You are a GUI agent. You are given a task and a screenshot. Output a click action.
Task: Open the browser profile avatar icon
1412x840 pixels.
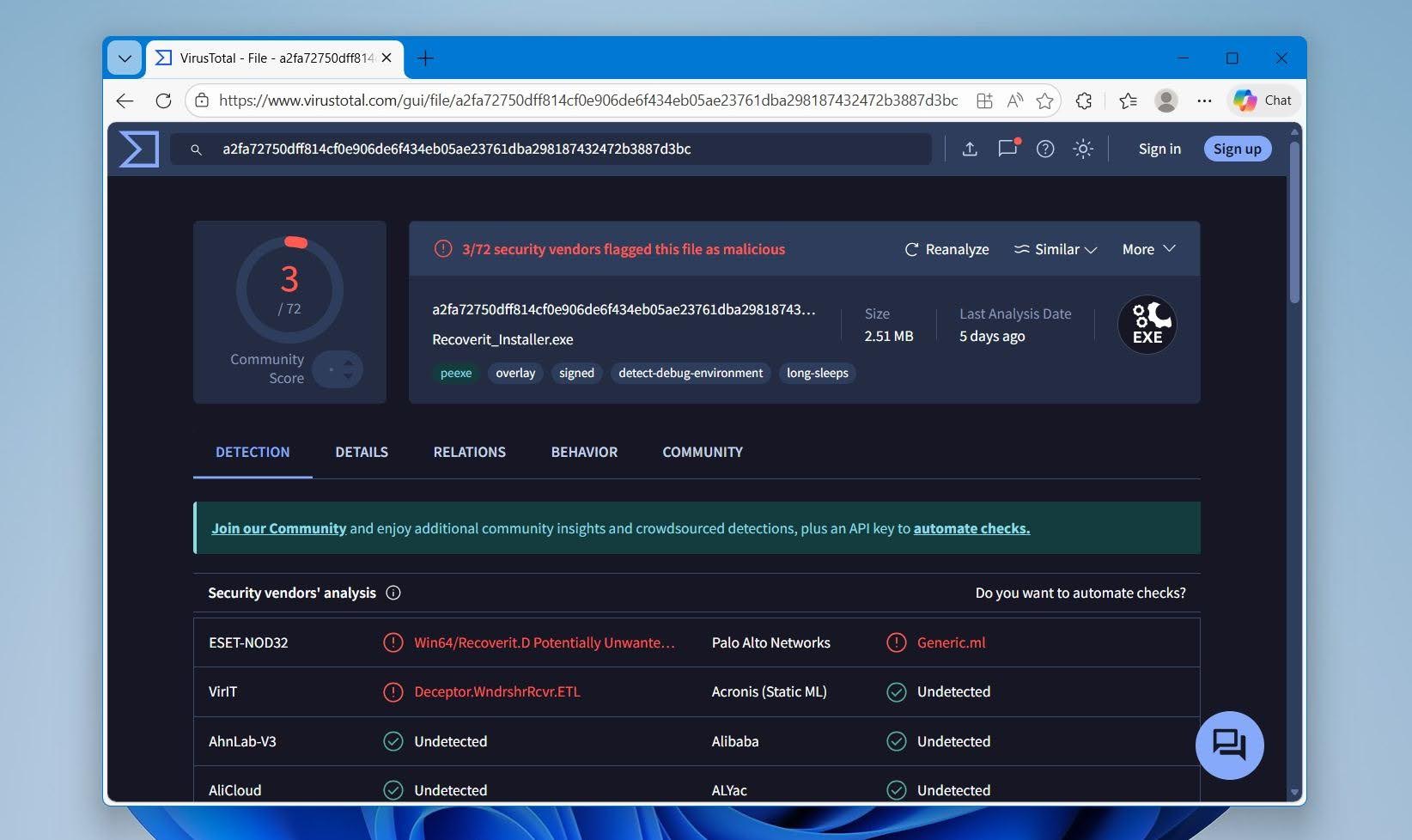(1166, 100)
